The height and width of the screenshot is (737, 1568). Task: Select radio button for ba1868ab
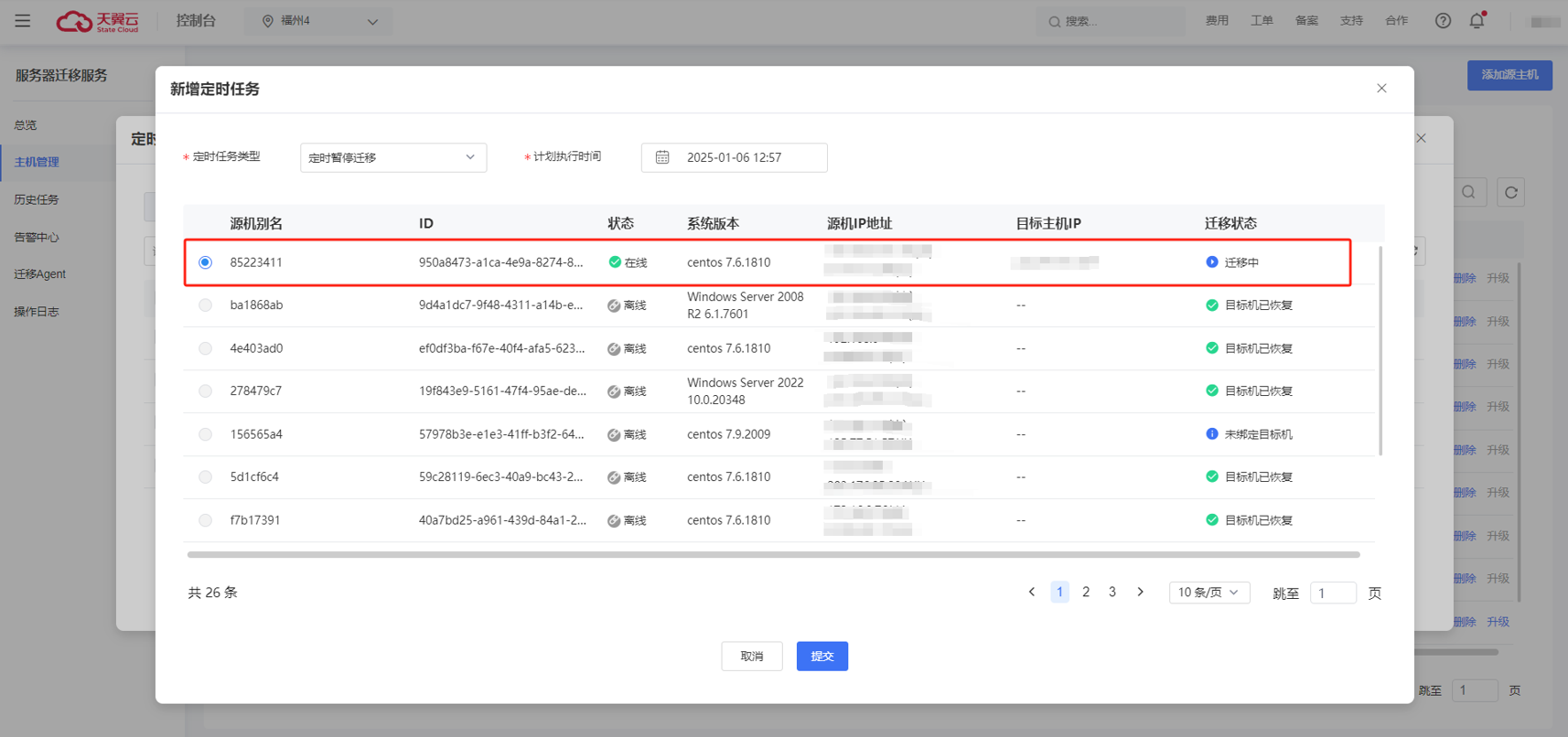tap(205, 305)
